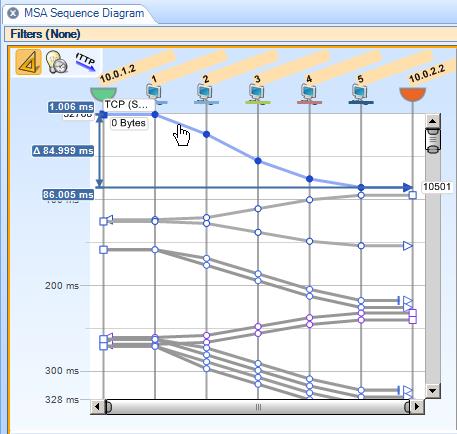Click the green 10.0.1.2 source endpoint icon
Screen dimensions: 457x434
pos(104,94)
